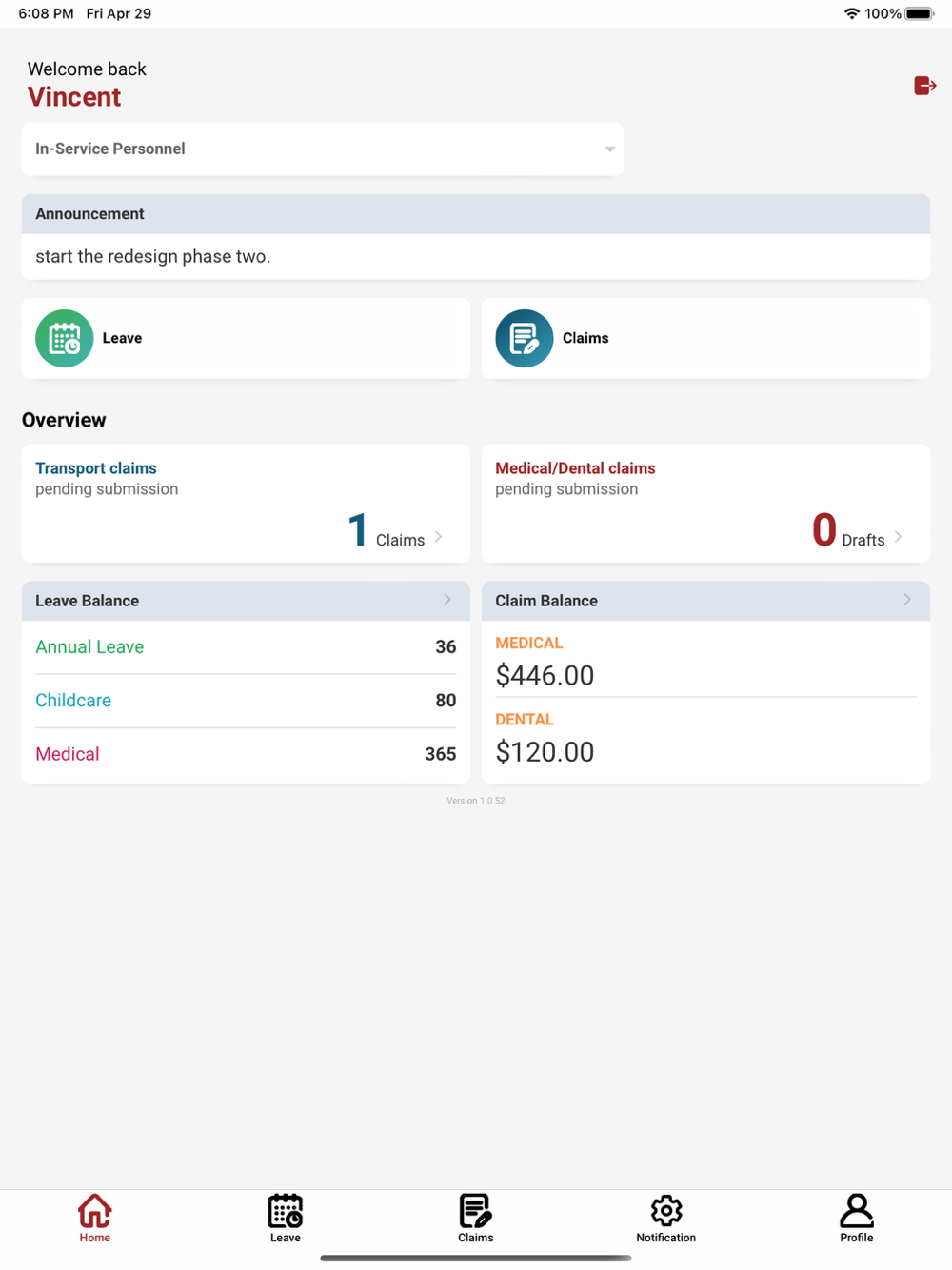The height and width of the screenshot is (1270, 952).
Task: Tap the Home house icon
Action: 95,1211
